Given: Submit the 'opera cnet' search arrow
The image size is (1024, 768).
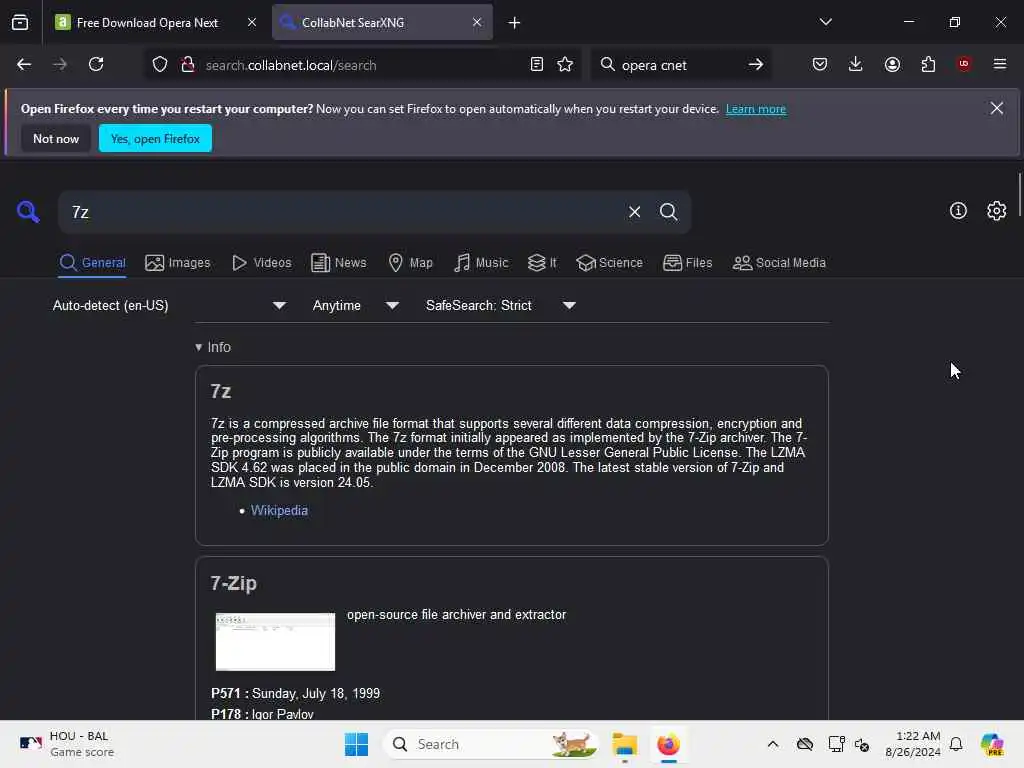Looking at the screenshot, I should pyautogui.click(x=756, y=65).
